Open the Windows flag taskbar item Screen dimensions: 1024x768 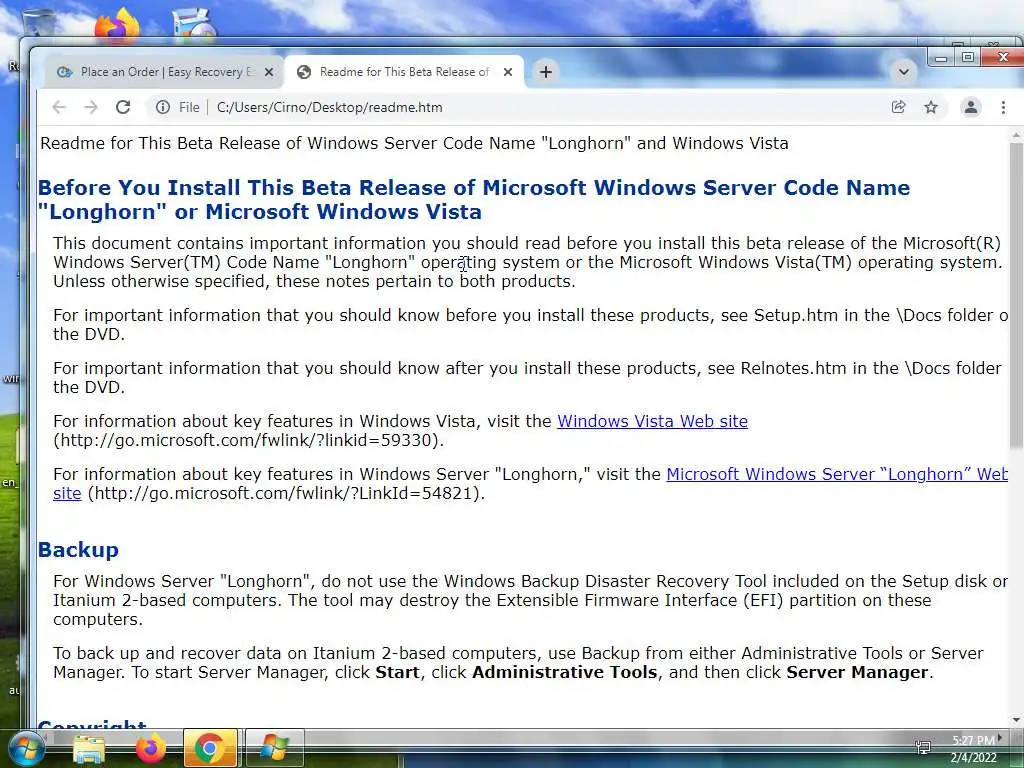coord(274,748)
